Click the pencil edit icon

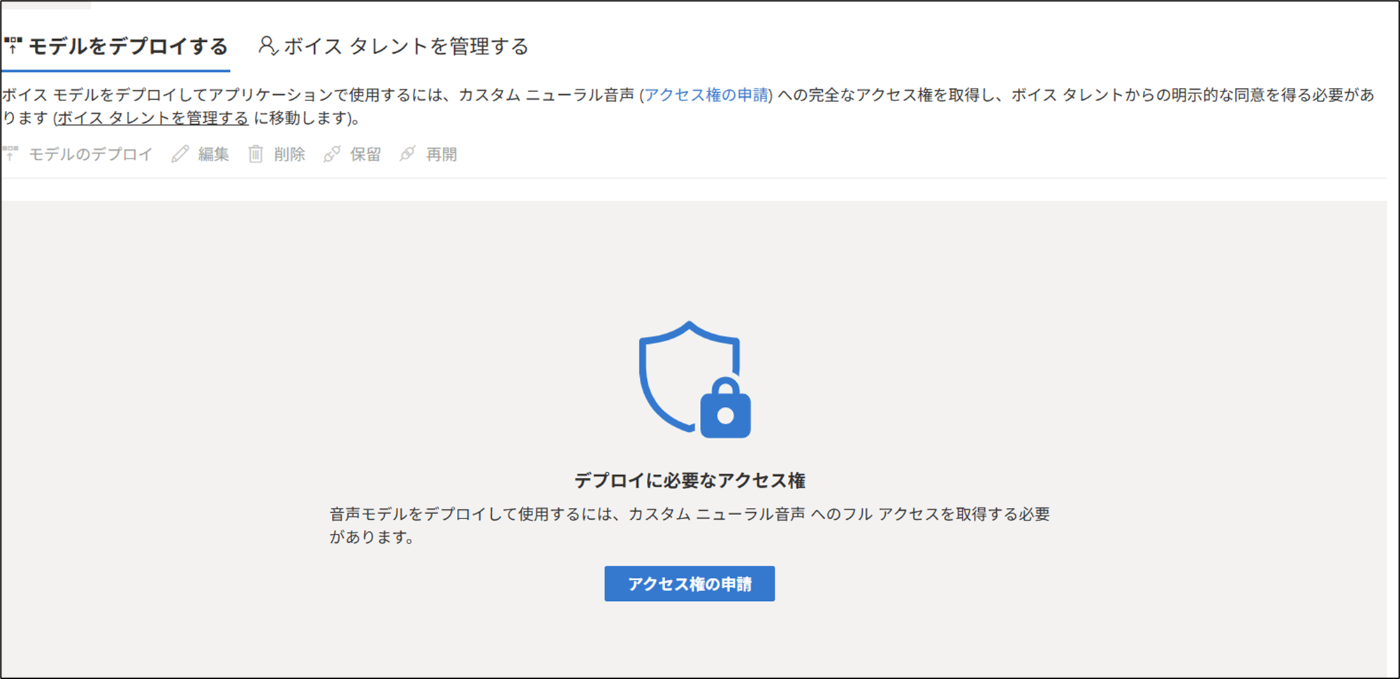click(x=180, y=154)
